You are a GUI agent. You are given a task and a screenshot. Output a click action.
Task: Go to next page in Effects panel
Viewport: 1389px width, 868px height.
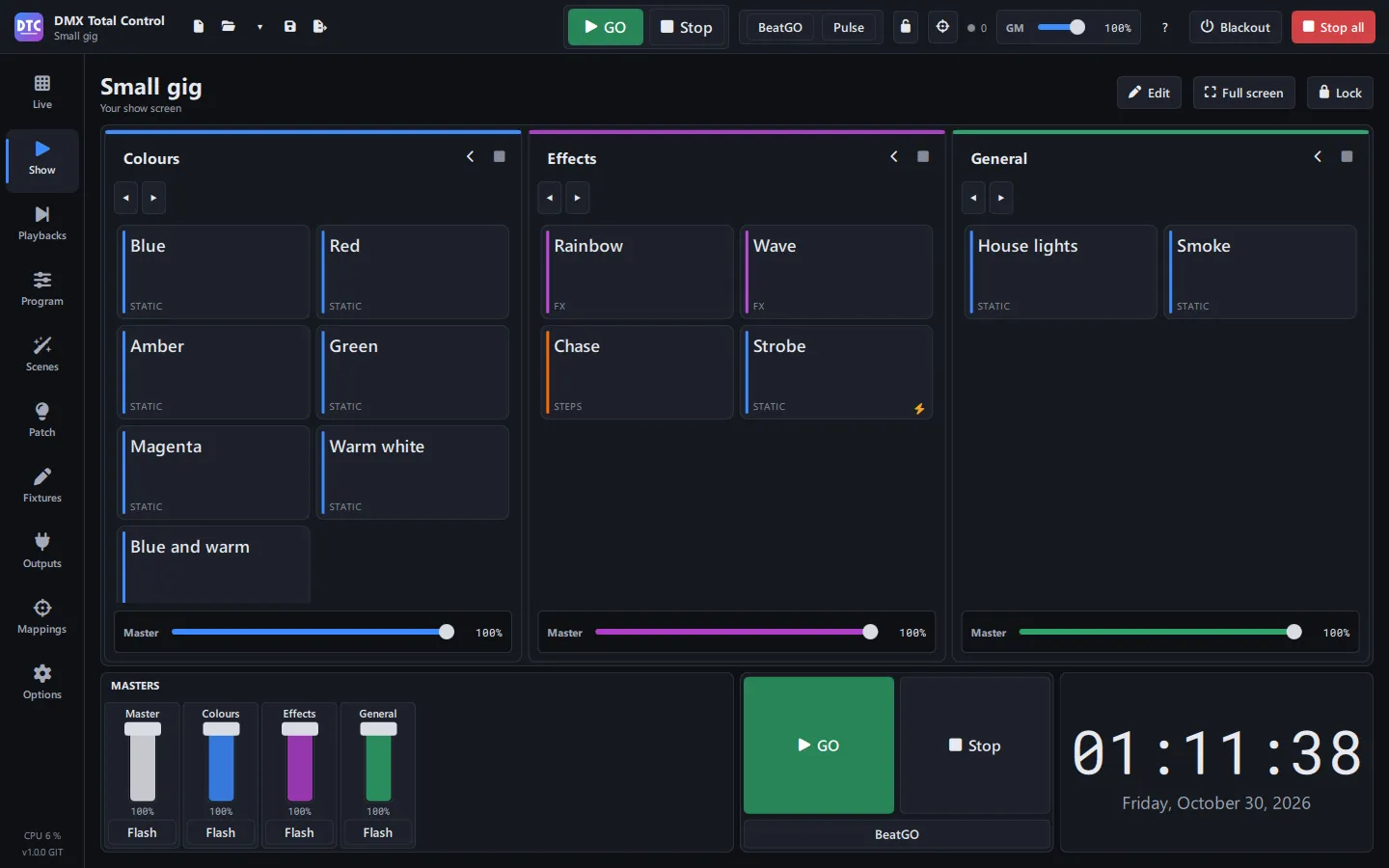pos(577,198)
